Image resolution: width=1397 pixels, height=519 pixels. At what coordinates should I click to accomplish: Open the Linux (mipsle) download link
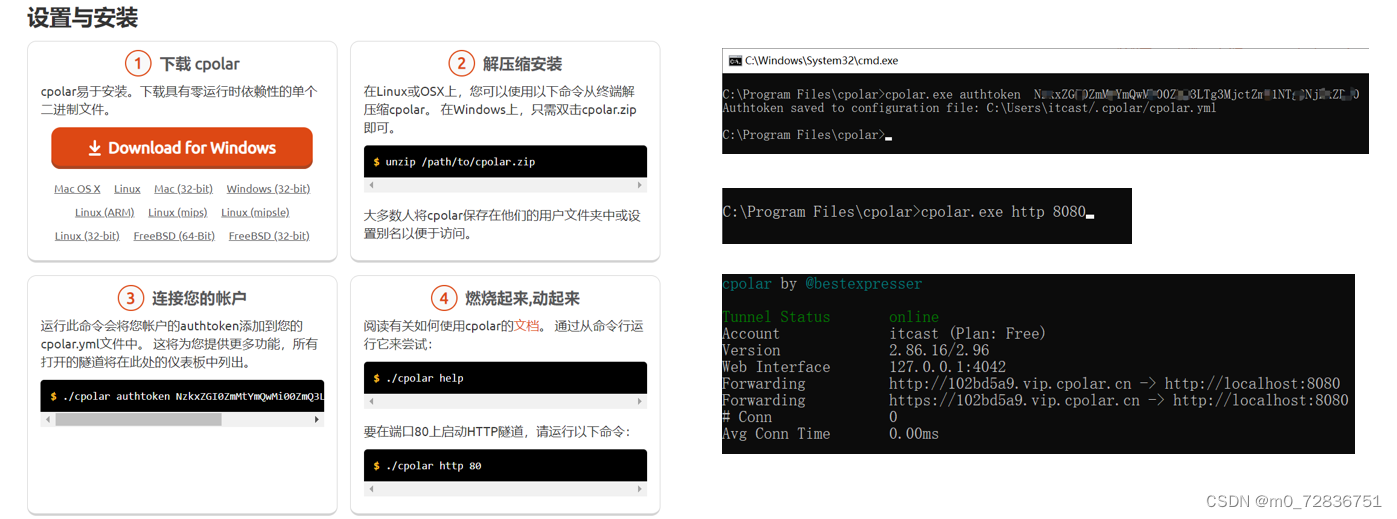(255, 212)
